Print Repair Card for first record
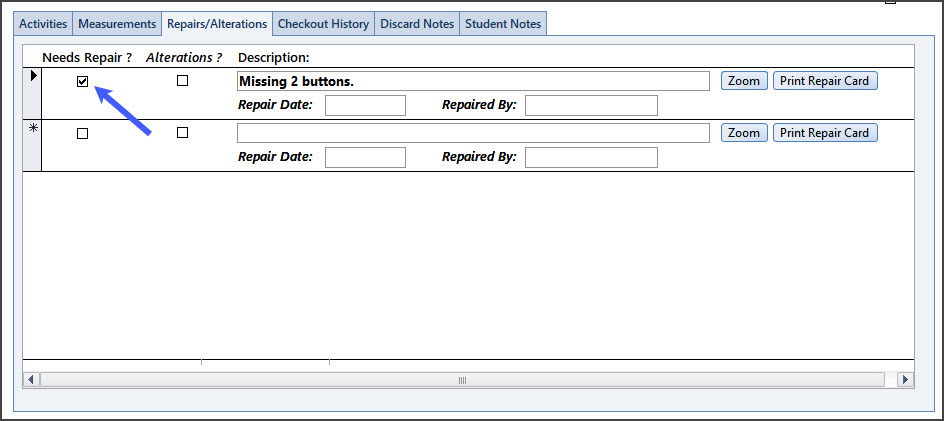The height and width of the screenshot is (421, 944). pyautogui.click(x=825, y=81)
